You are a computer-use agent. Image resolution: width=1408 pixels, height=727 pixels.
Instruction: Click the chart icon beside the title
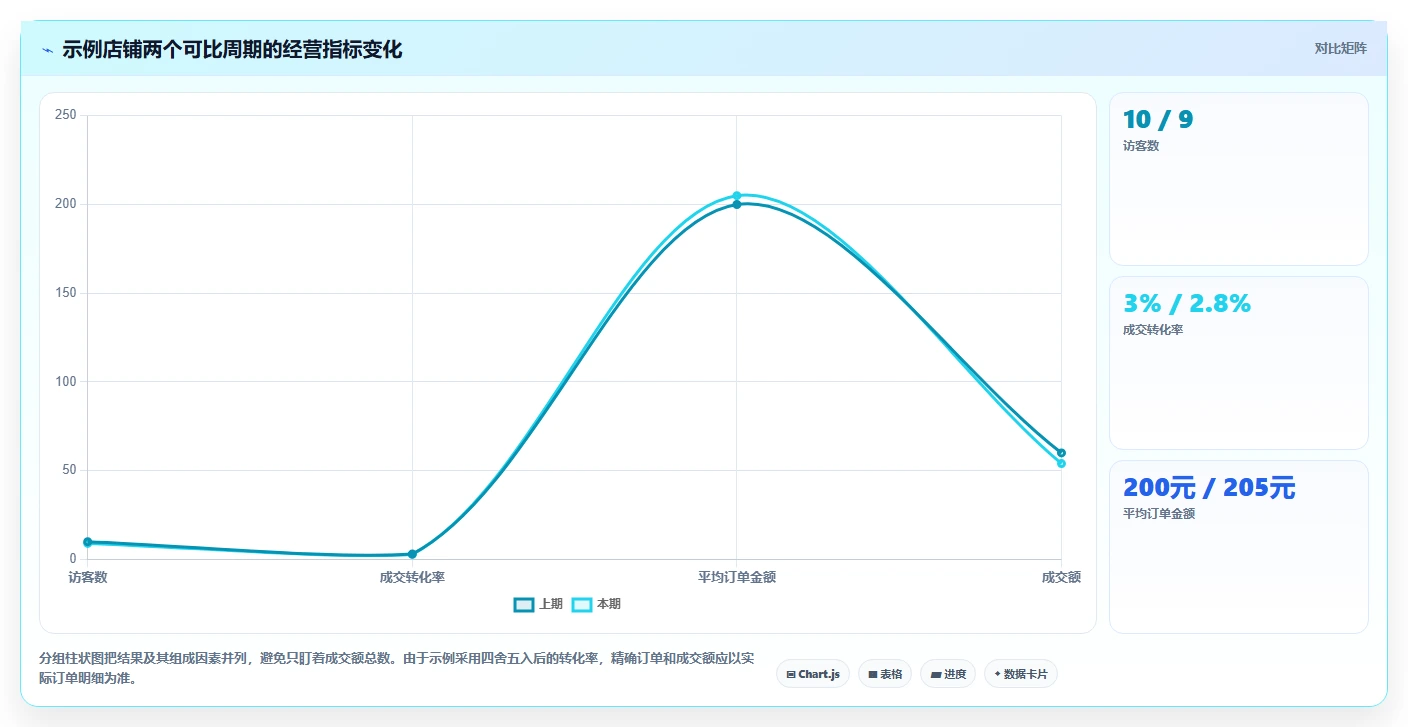47,50
